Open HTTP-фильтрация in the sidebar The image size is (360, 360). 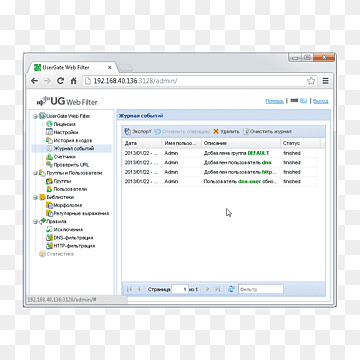[74, 246]
